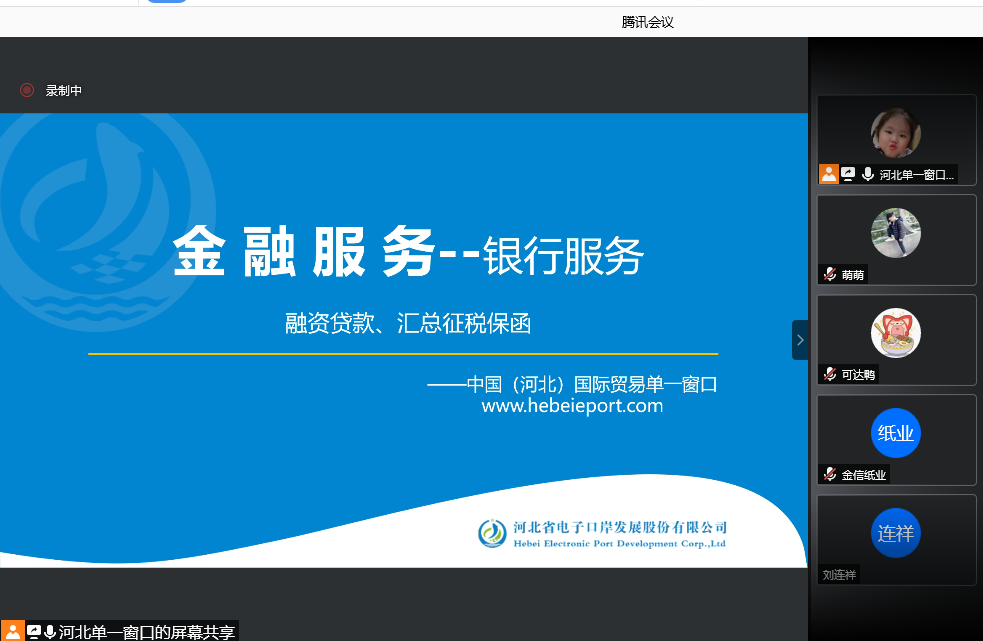Click the screen-share icon in 河北单一窗口 participant tile
Screen dimensions: 983x641
tap(848, 174)
